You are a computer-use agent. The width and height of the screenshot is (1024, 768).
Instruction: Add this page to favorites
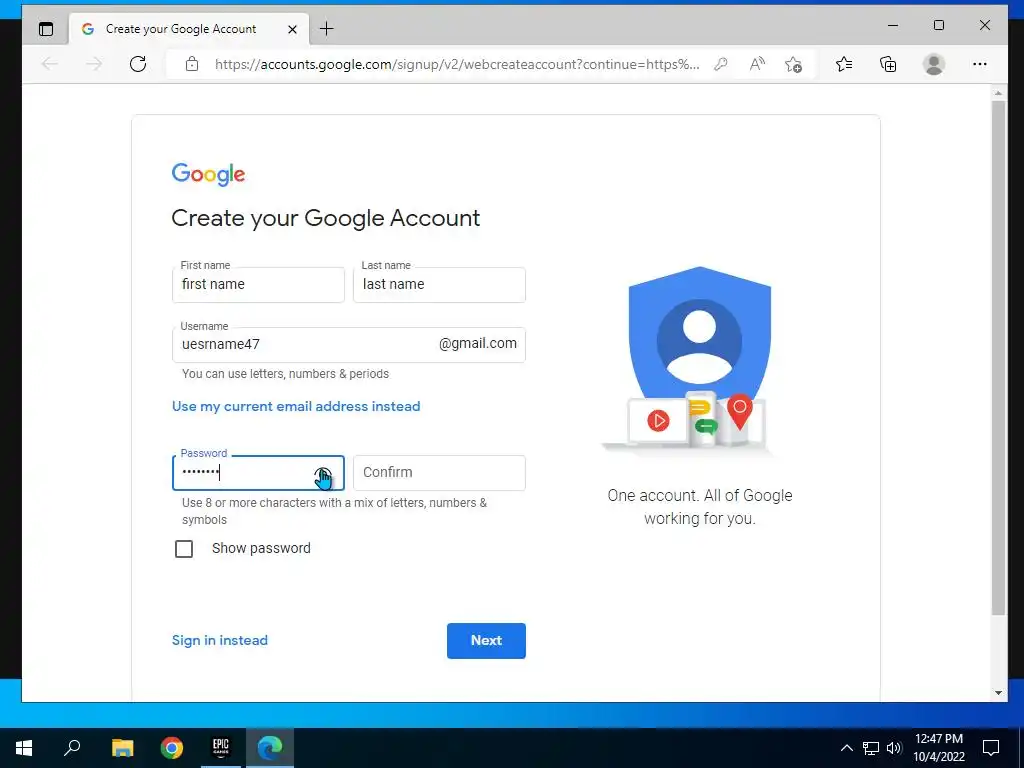coord(793,64)
